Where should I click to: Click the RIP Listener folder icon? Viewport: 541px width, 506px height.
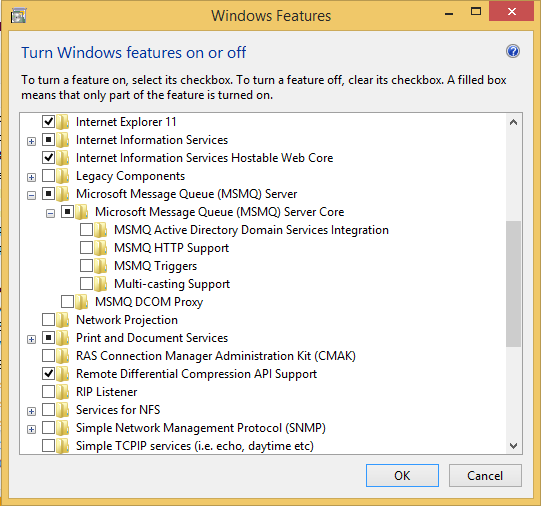click(x=63, y=392)
